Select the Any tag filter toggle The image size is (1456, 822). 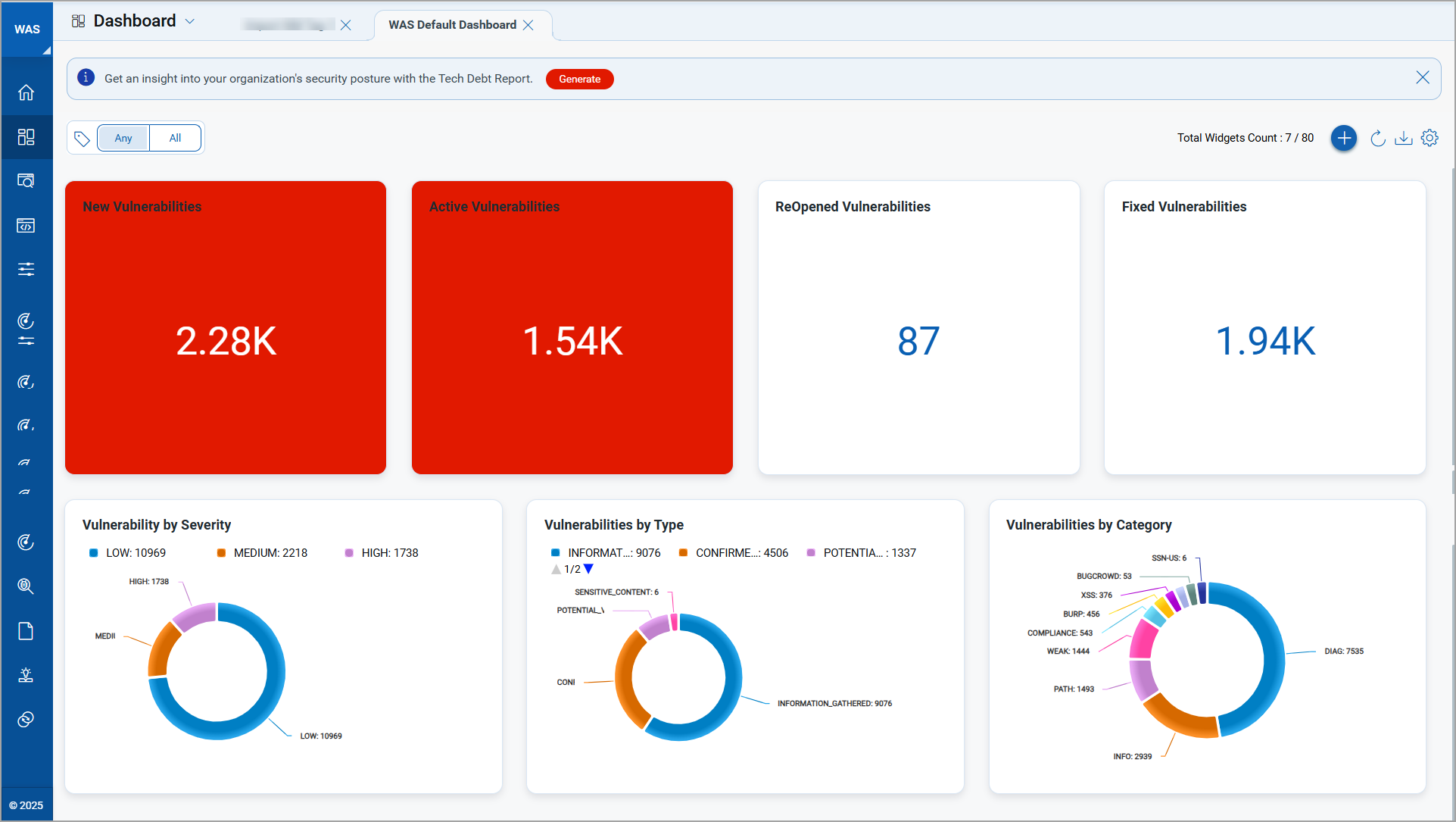click(x=123, y=138)
